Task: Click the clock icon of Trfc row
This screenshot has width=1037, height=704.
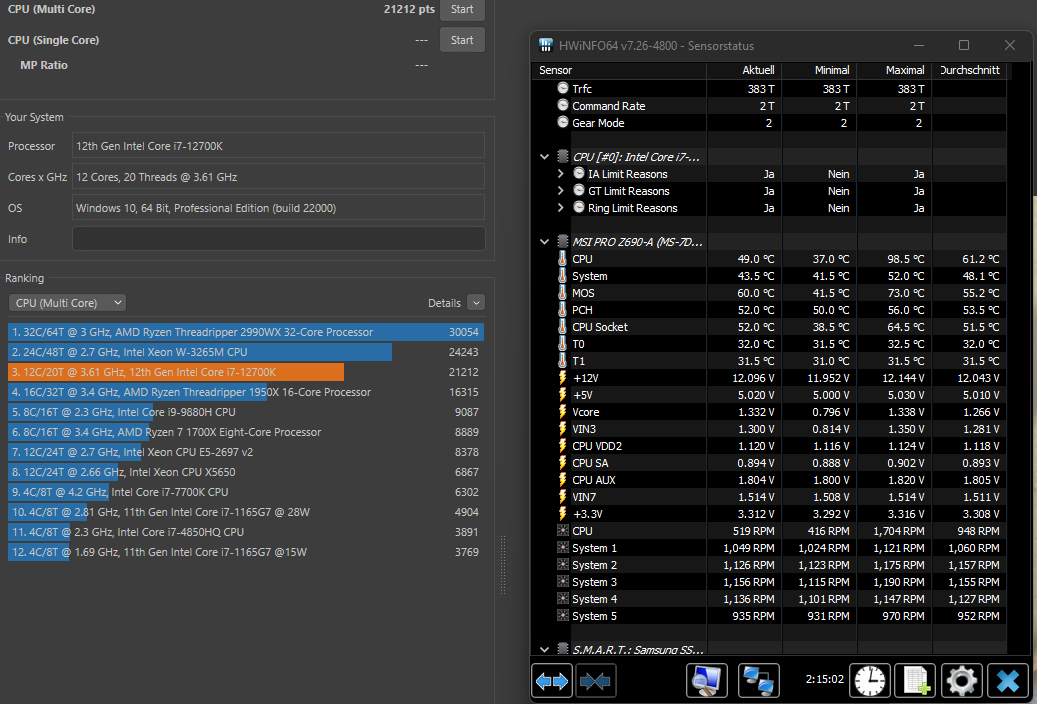Action: click(x=563, y=88)
